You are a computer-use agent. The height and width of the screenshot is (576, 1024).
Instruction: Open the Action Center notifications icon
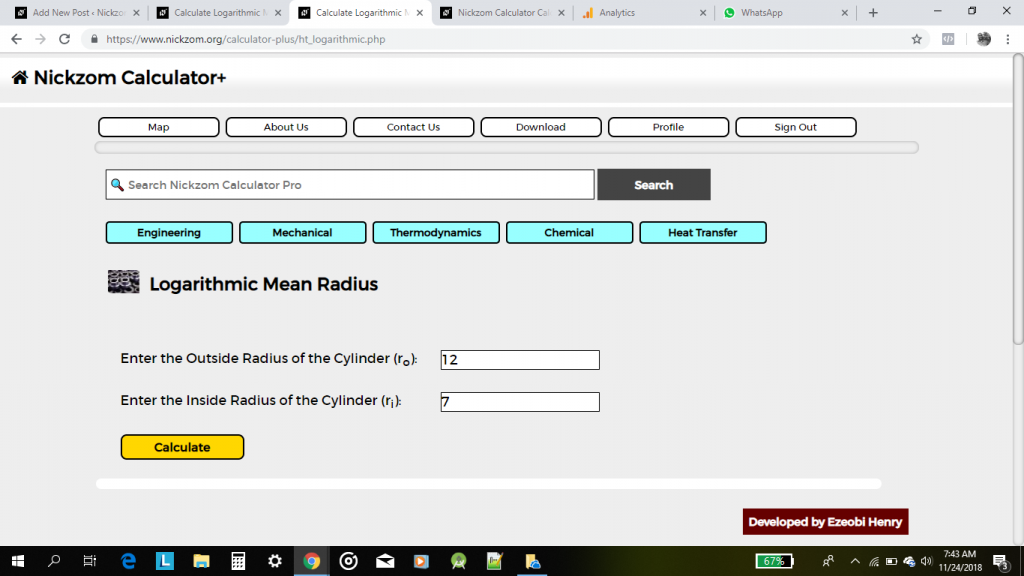point(1001,562)
